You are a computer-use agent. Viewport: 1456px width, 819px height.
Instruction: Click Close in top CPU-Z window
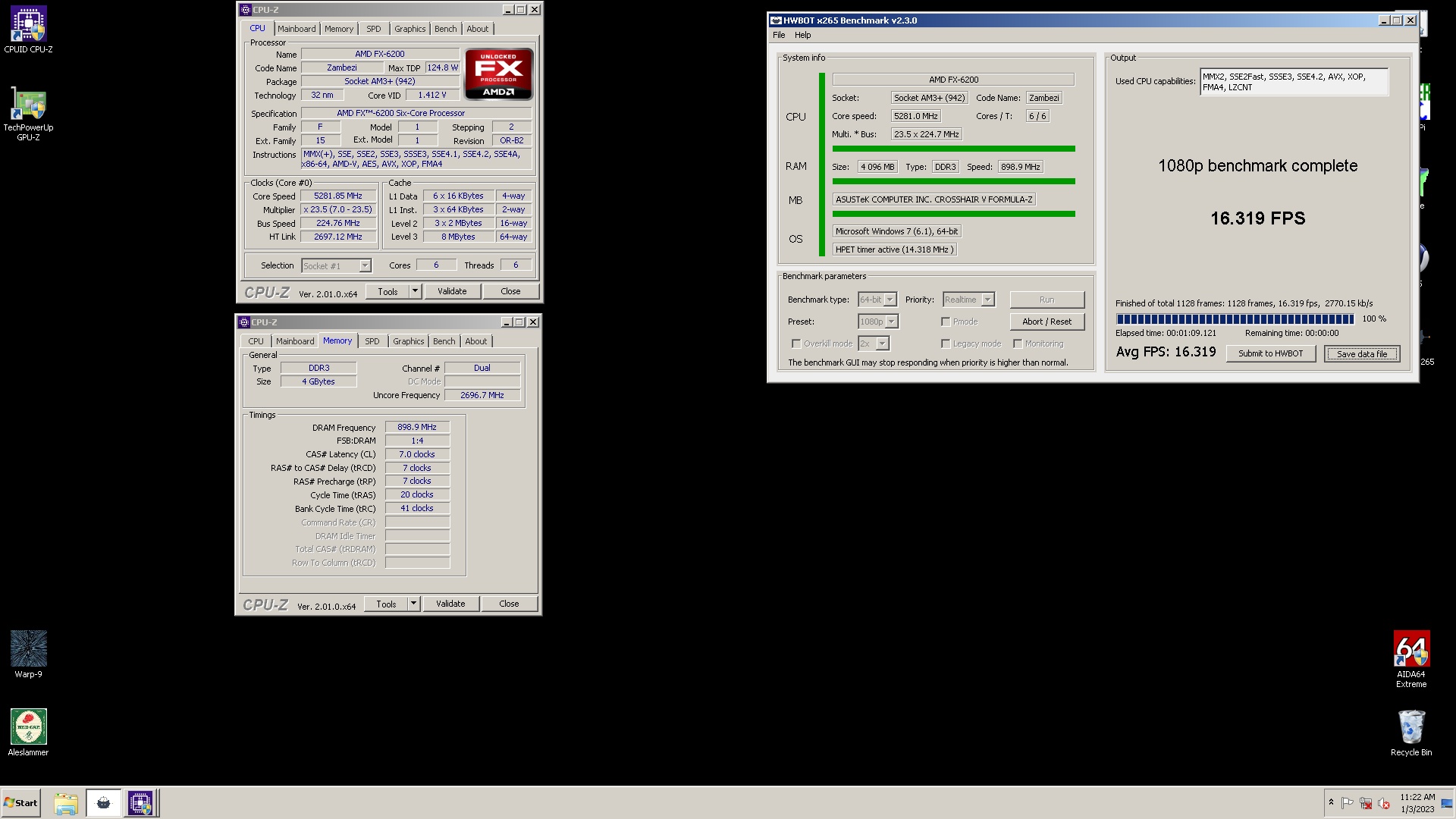(x=510, y=291)
